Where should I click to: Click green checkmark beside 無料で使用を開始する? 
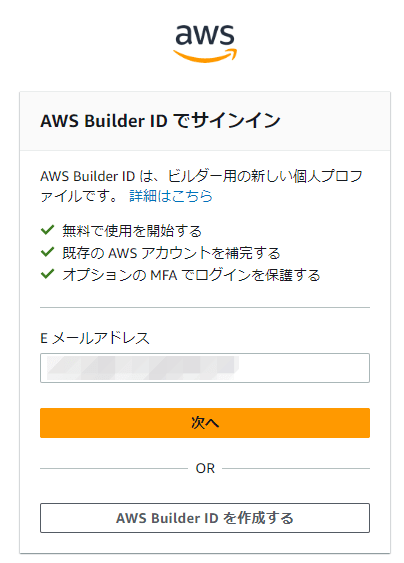pyautogui.click(x=47, y=229)
